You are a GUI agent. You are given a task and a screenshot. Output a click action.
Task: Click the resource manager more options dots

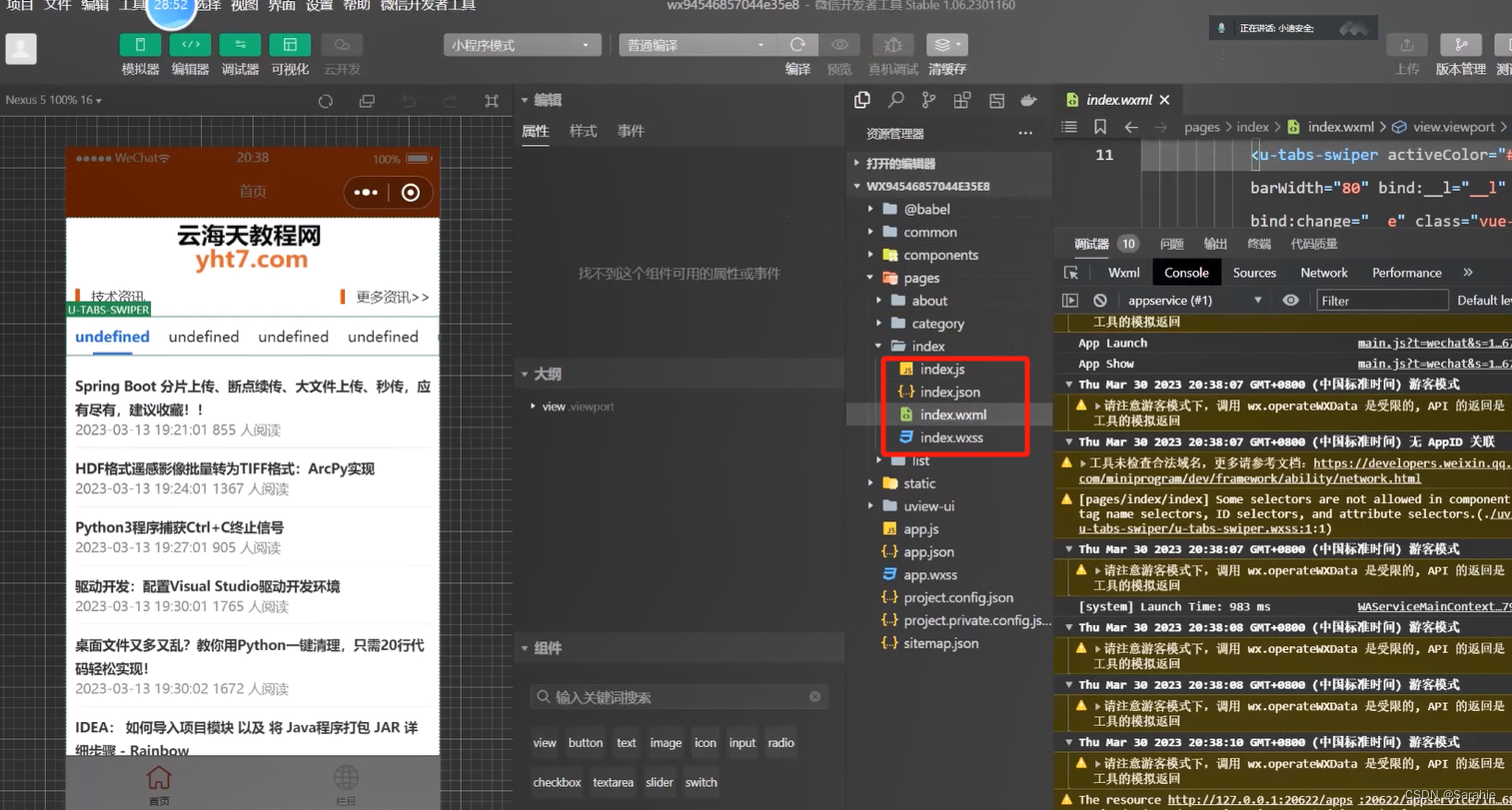pos(1025,133)
